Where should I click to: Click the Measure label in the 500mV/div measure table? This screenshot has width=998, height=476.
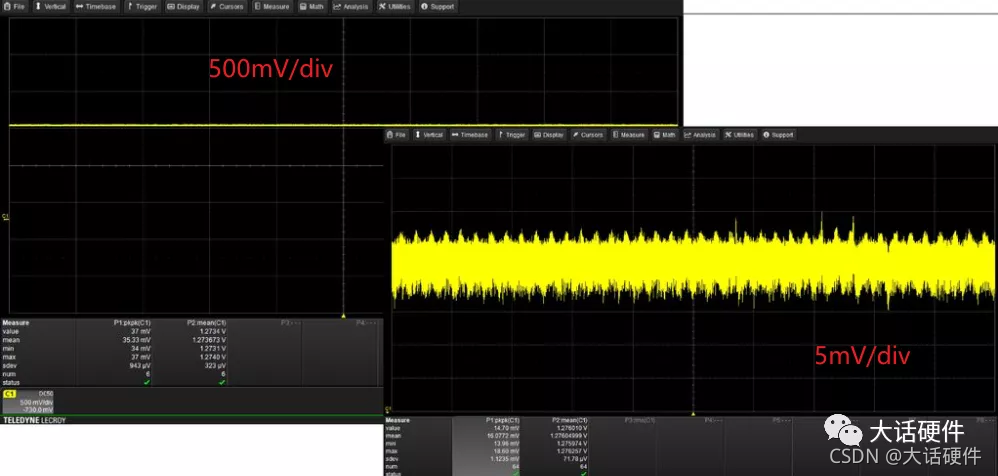coord(16,323)
